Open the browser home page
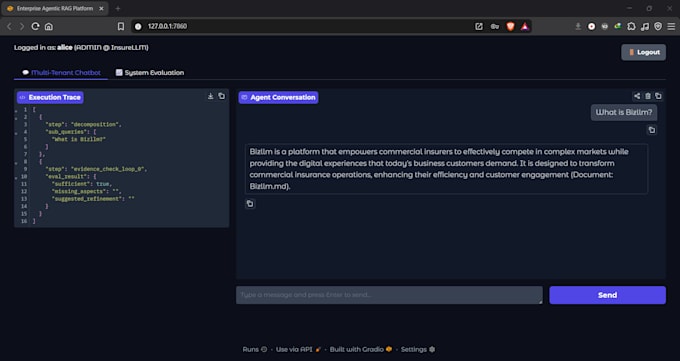The height and width of the screenshot is (361, 680). click(x=49, y=26)
